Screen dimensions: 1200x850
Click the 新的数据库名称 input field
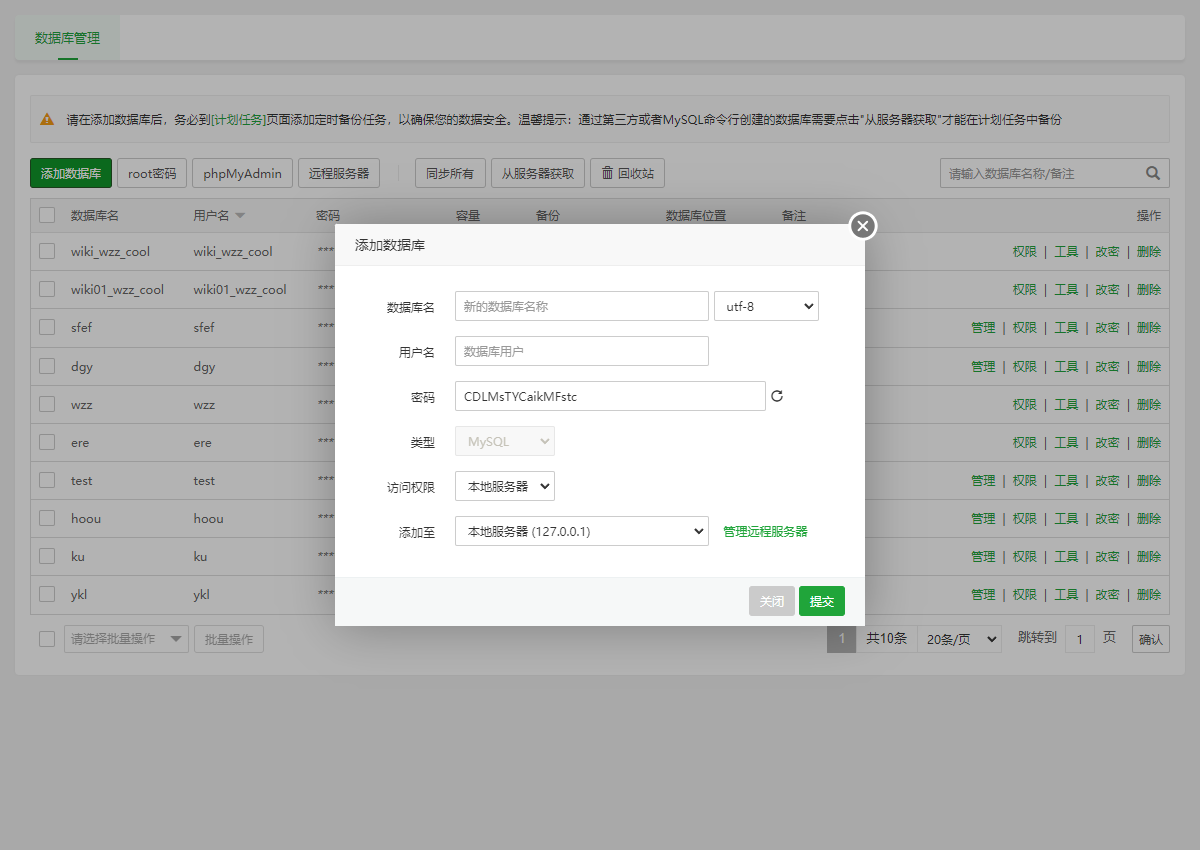(x=581, y=305)
